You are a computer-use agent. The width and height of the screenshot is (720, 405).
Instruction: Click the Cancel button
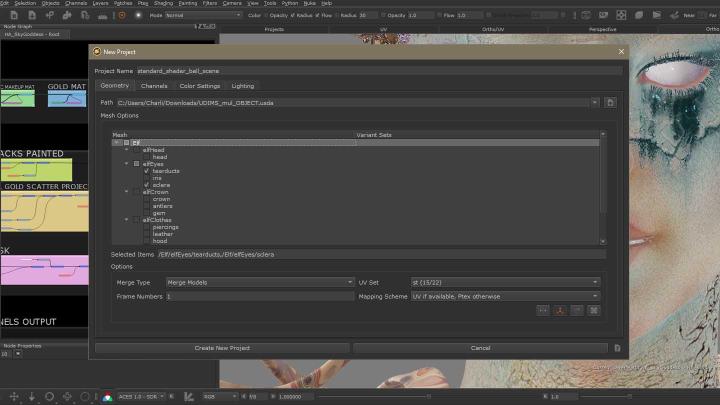[480, 348]
